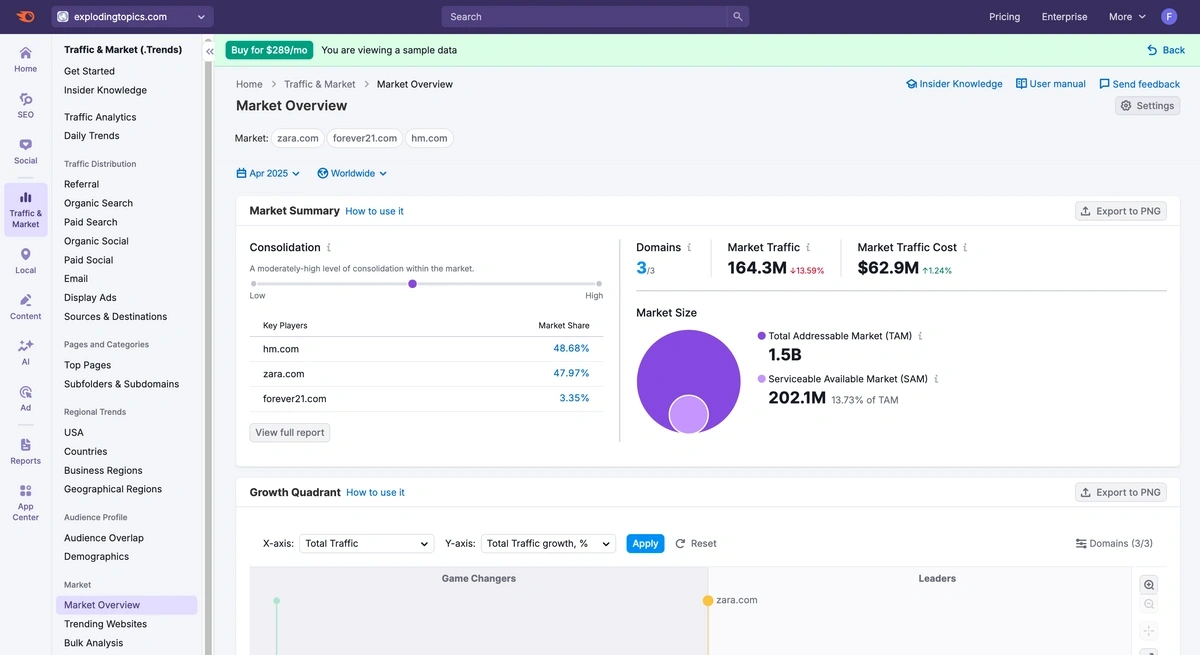Screen dimensions: 1200x655
Task: Click zara.com point in Growth Quadrant
Action: tap(708, 601)
